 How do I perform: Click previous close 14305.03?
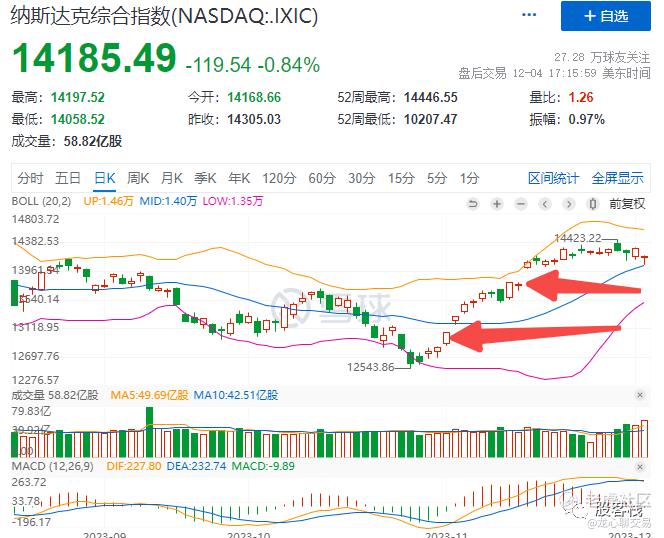tap(254, 119)
